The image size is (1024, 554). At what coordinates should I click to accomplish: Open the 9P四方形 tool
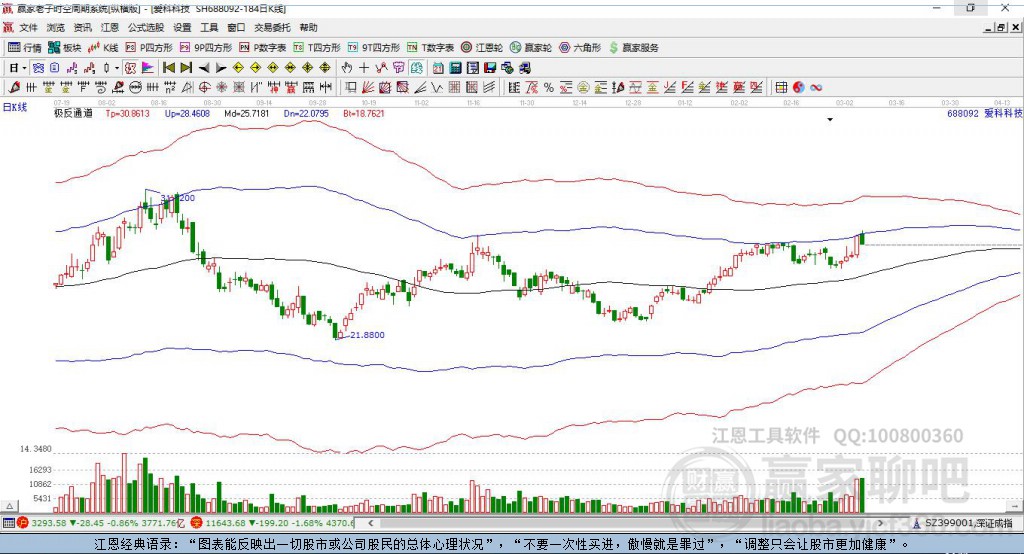tap(206, 48)
